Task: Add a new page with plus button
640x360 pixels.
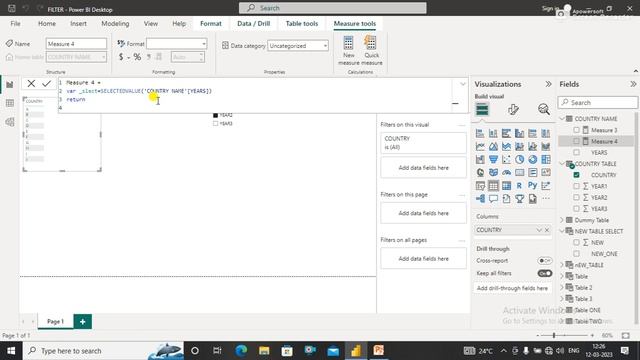Action: [x=82, y=322]
